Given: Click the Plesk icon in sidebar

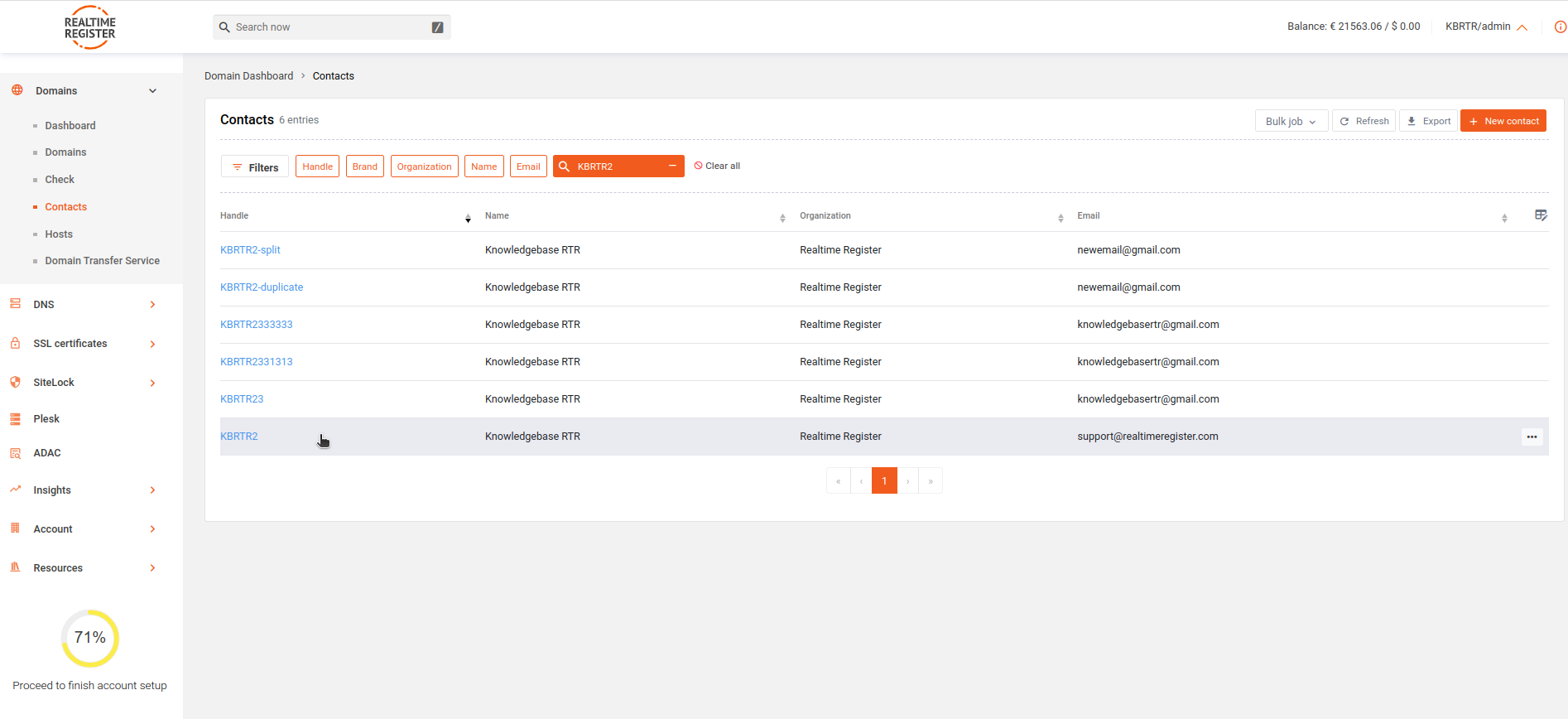Looking at the screenshot, I should (16, 419).
